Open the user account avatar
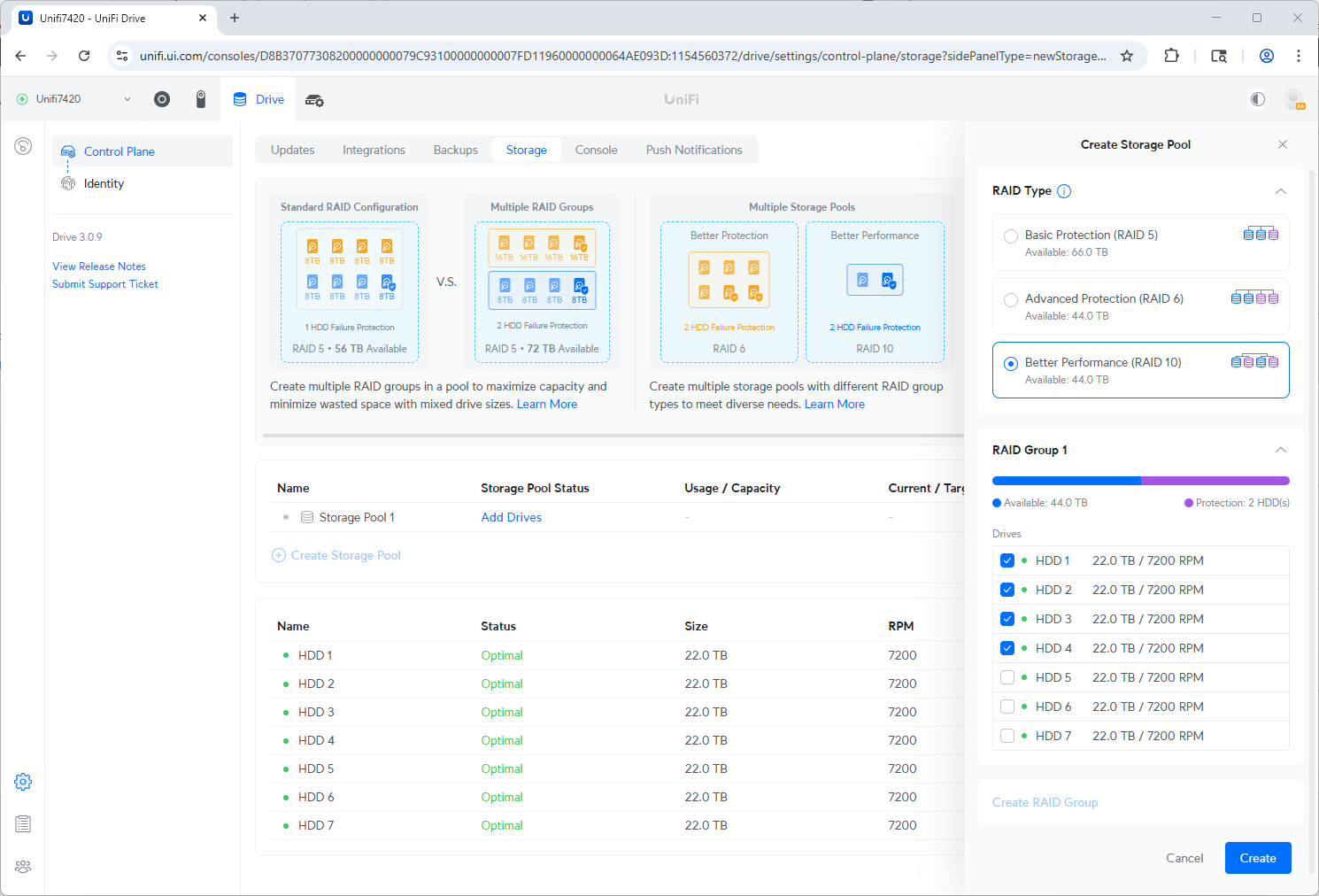 point(1293,99)
